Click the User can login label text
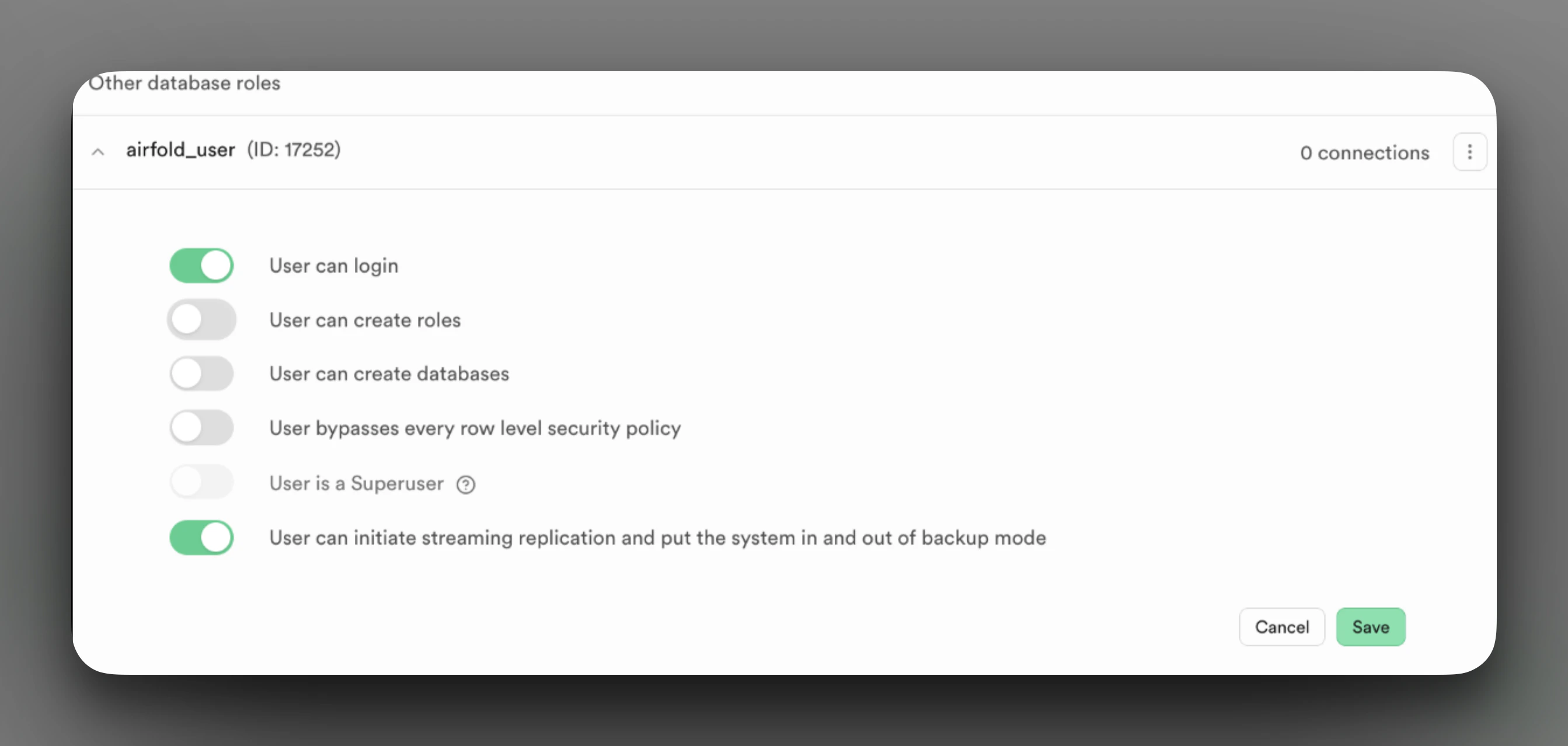This screenshot has width=1568, height=746. tap(333, 266)
